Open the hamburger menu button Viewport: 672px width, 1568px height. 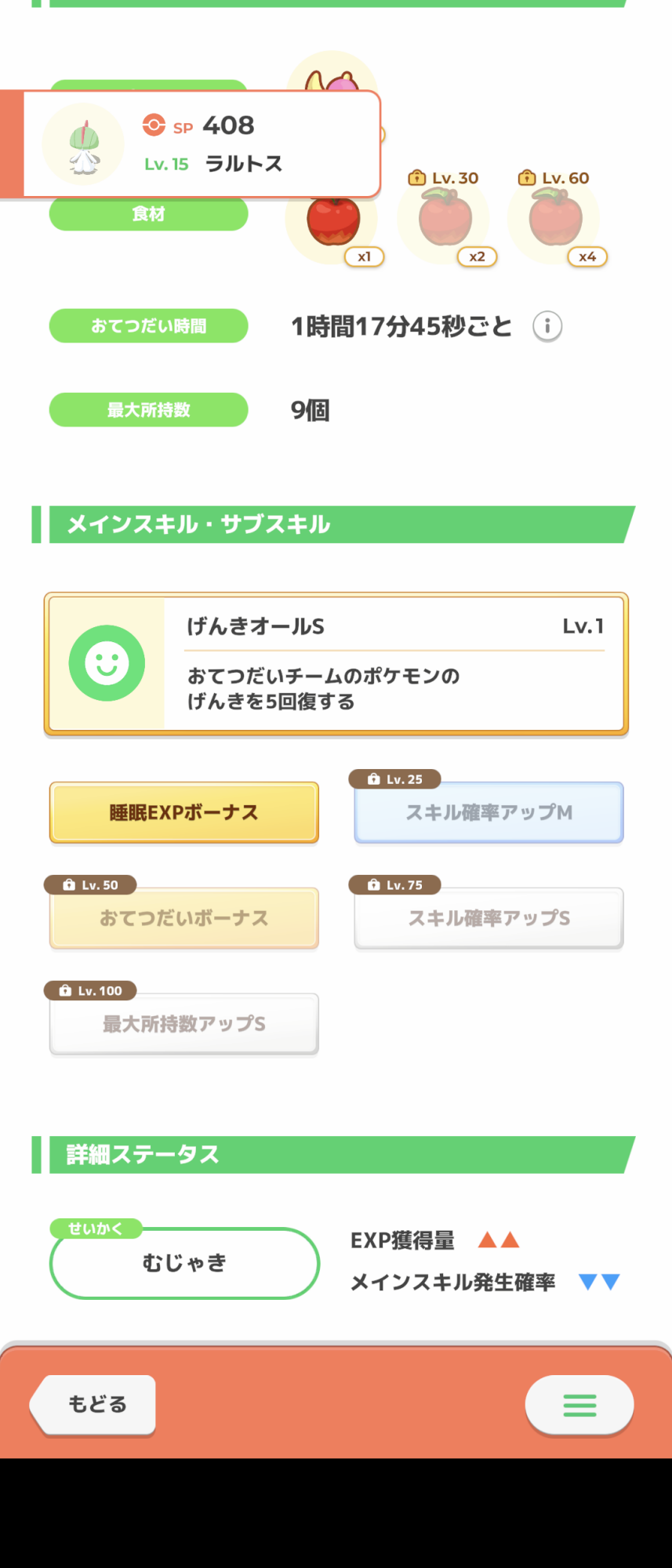[579, 1405]
